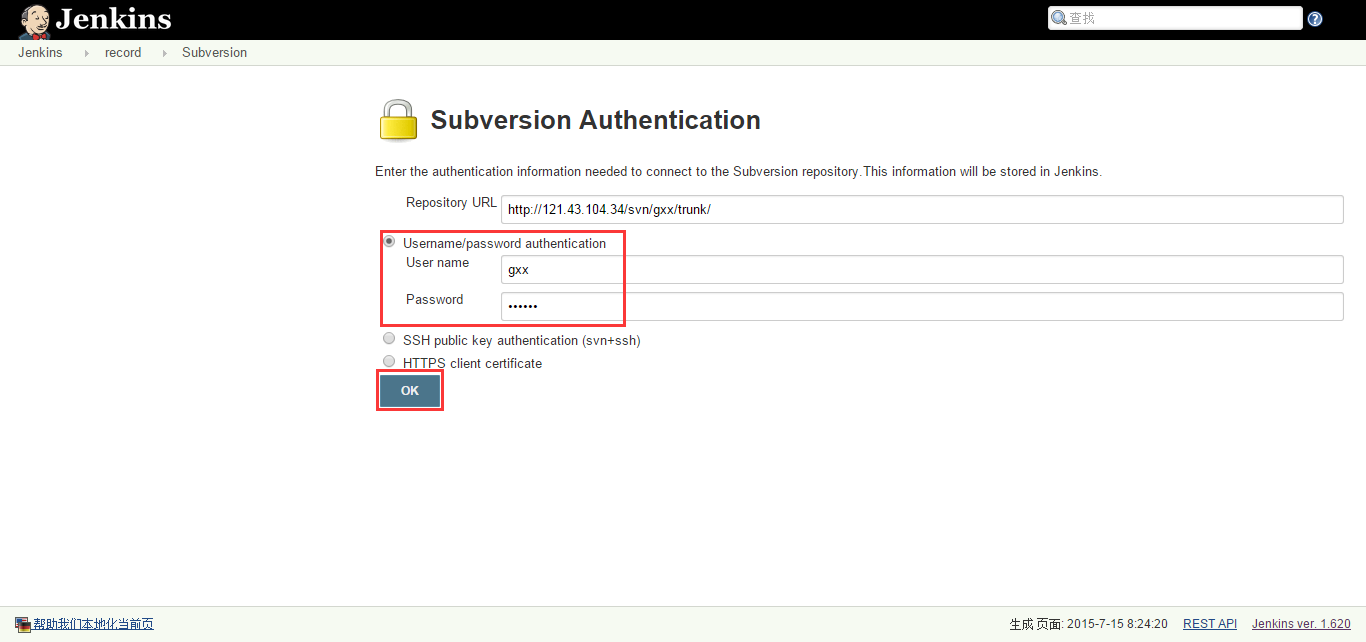Select SSH public key authentication option

pos(389,338)
